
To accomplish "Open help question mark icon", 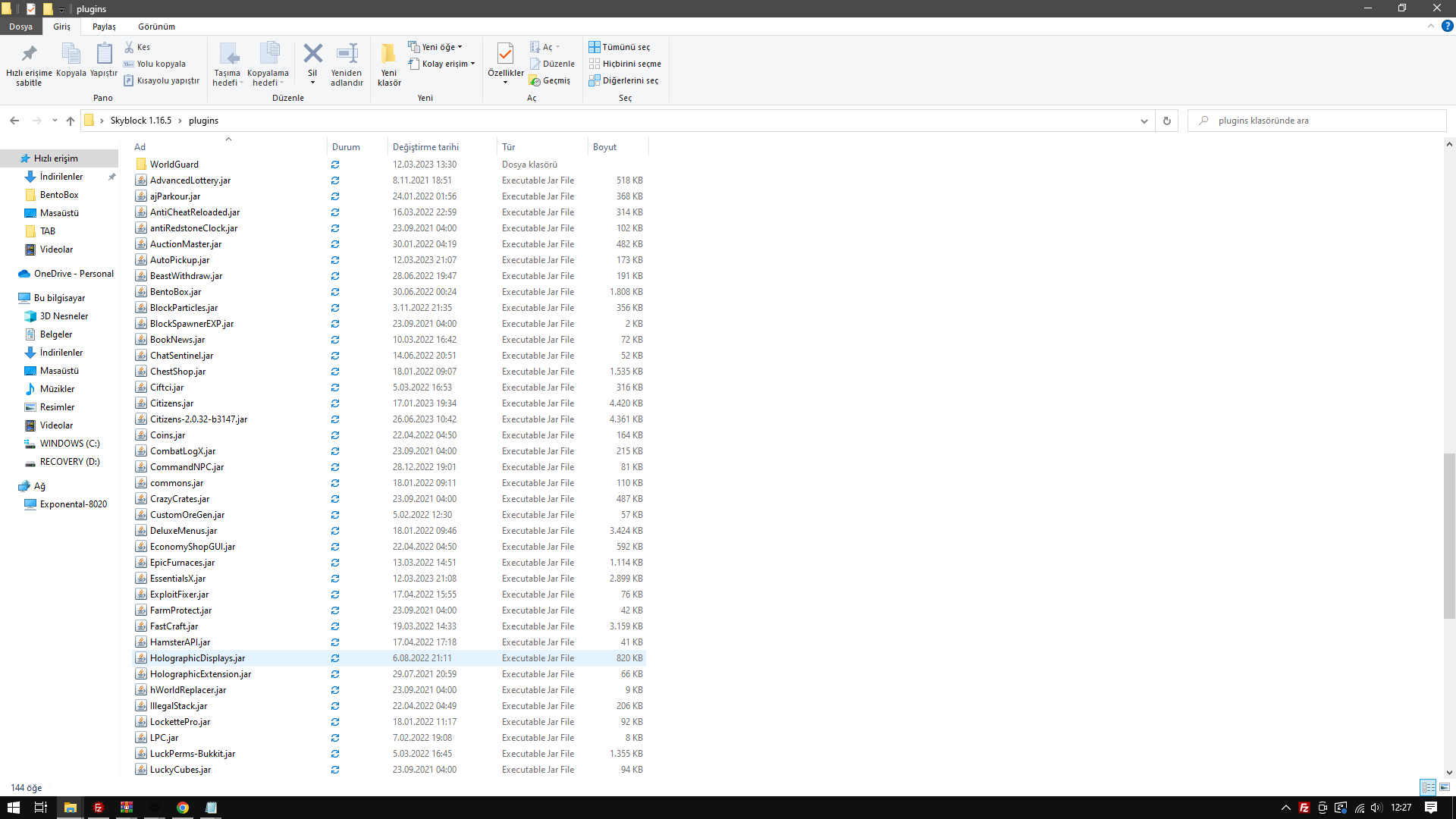I will click(1447, 27).
